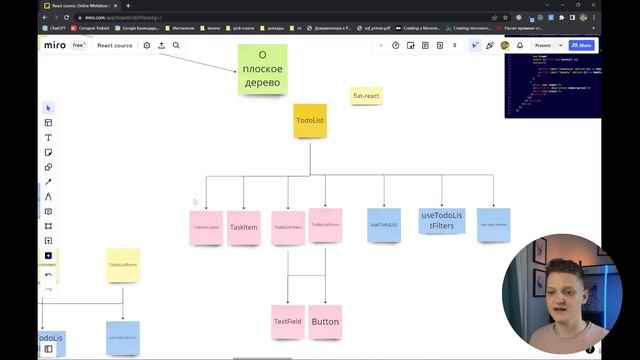
Task: Open board settings gear
Action: pyautogui.click(x=147, y=45)
